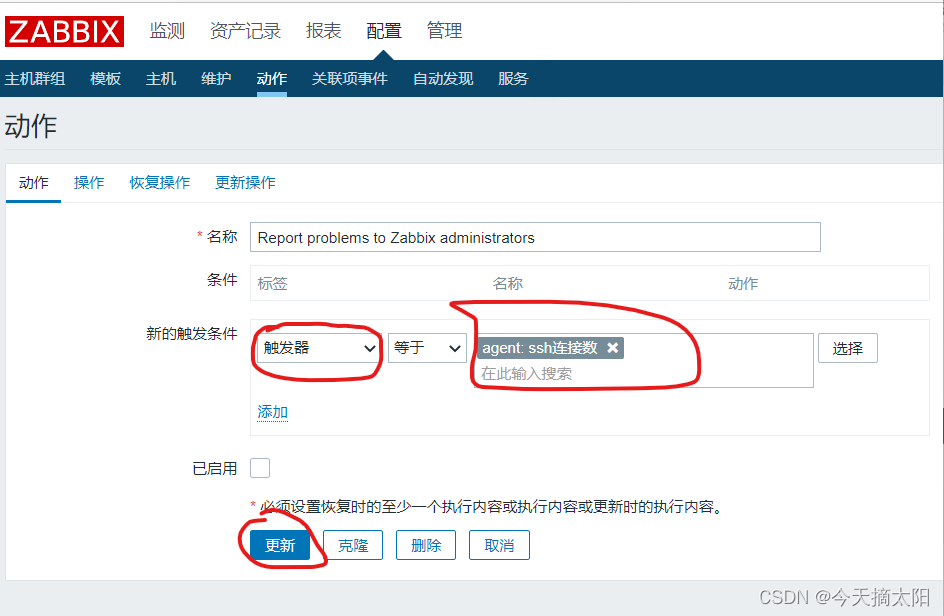Click the 添加 link
Viewport: 944px width, 616px height.
point(272,412)
